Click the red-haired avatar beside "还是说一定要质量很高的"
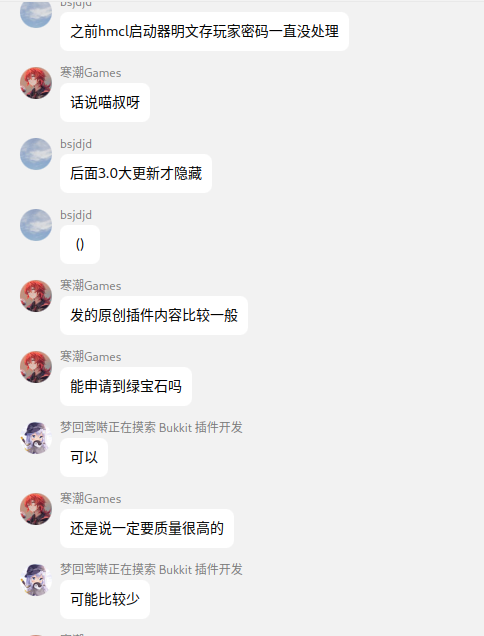 click(36, 509)
